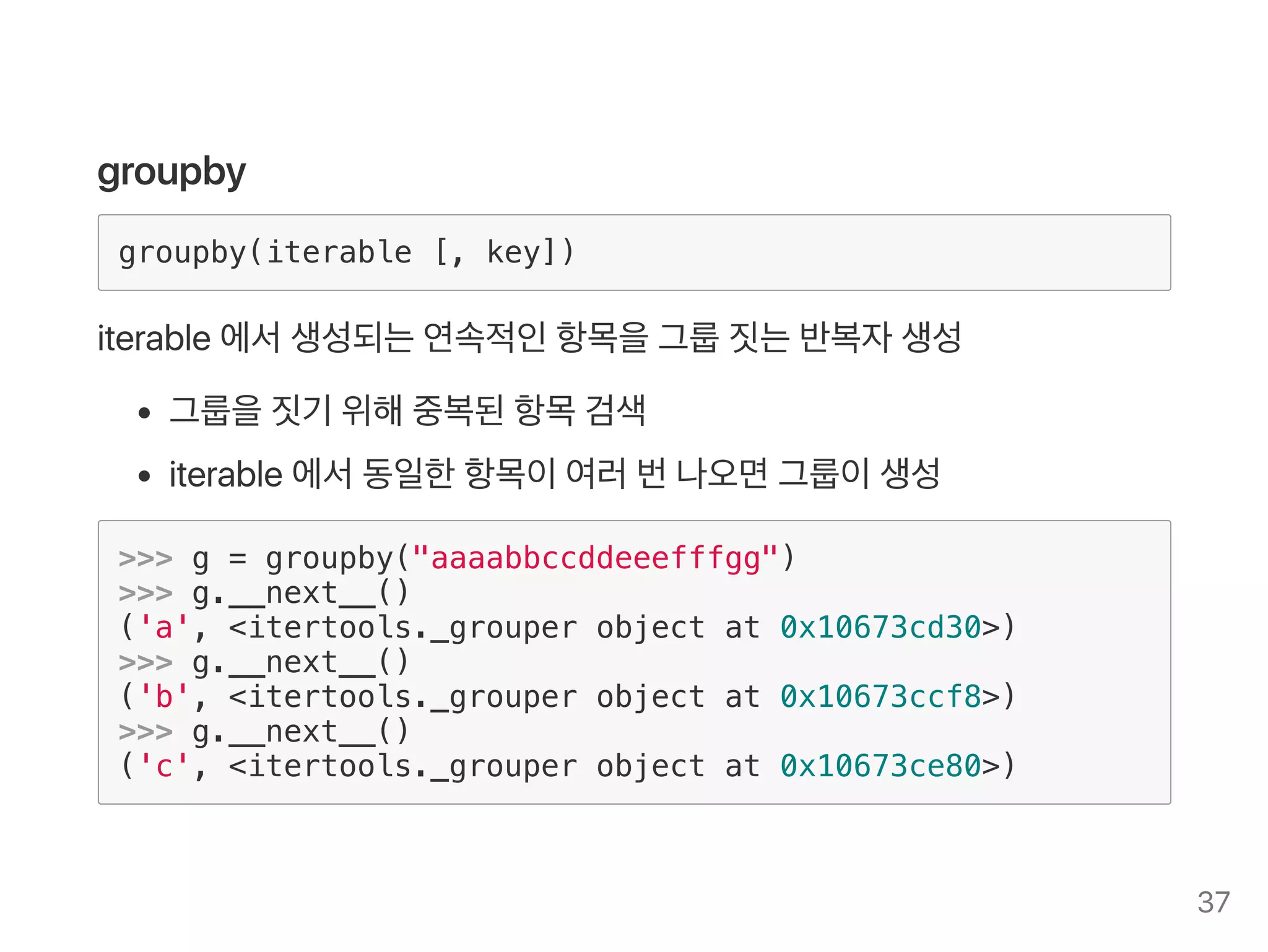Click the teal address 0x10673ccf8

pyautogui.click(x=880, y=697)
